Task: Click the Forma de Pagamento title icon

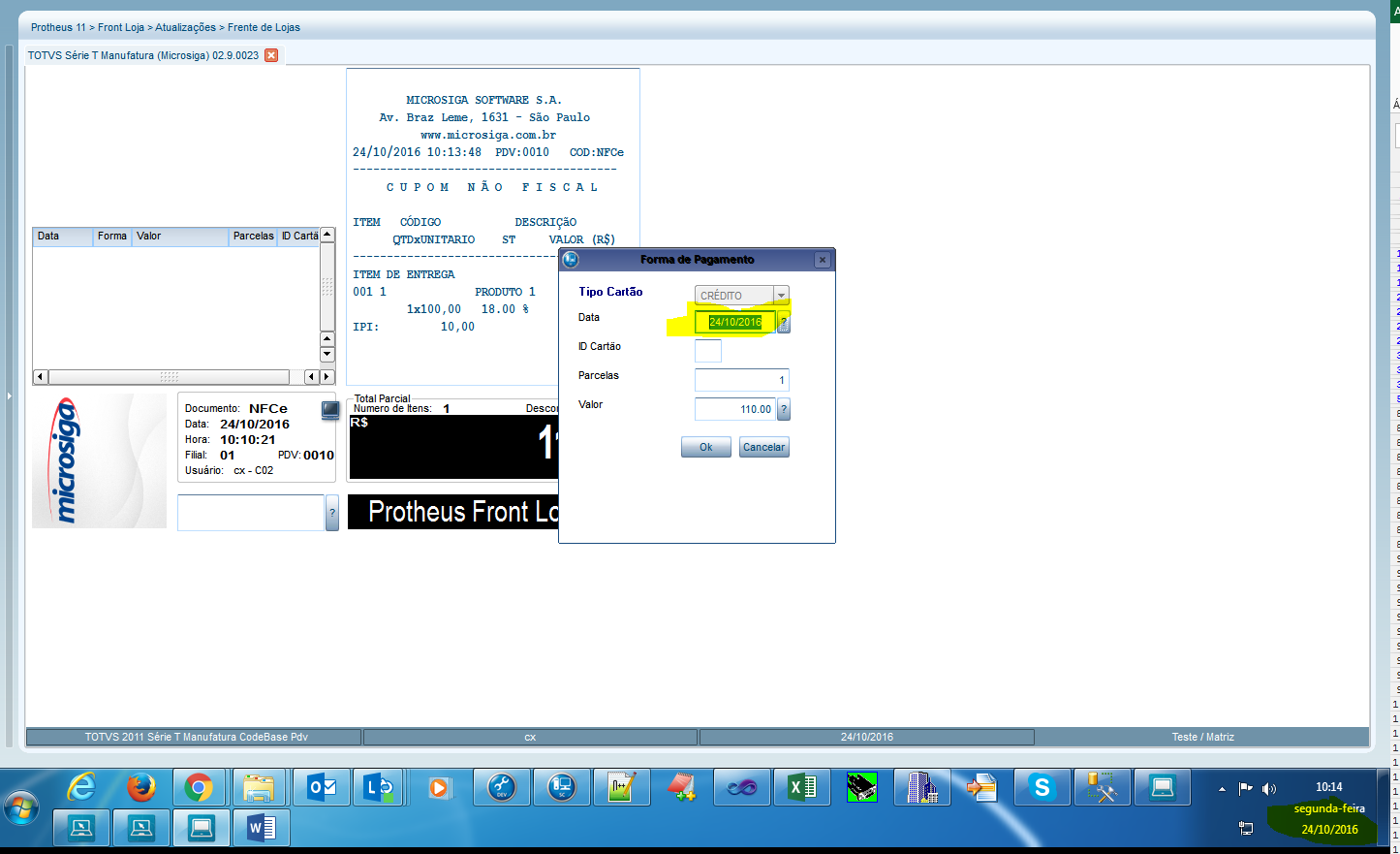Action: click(x=571, y=260)
